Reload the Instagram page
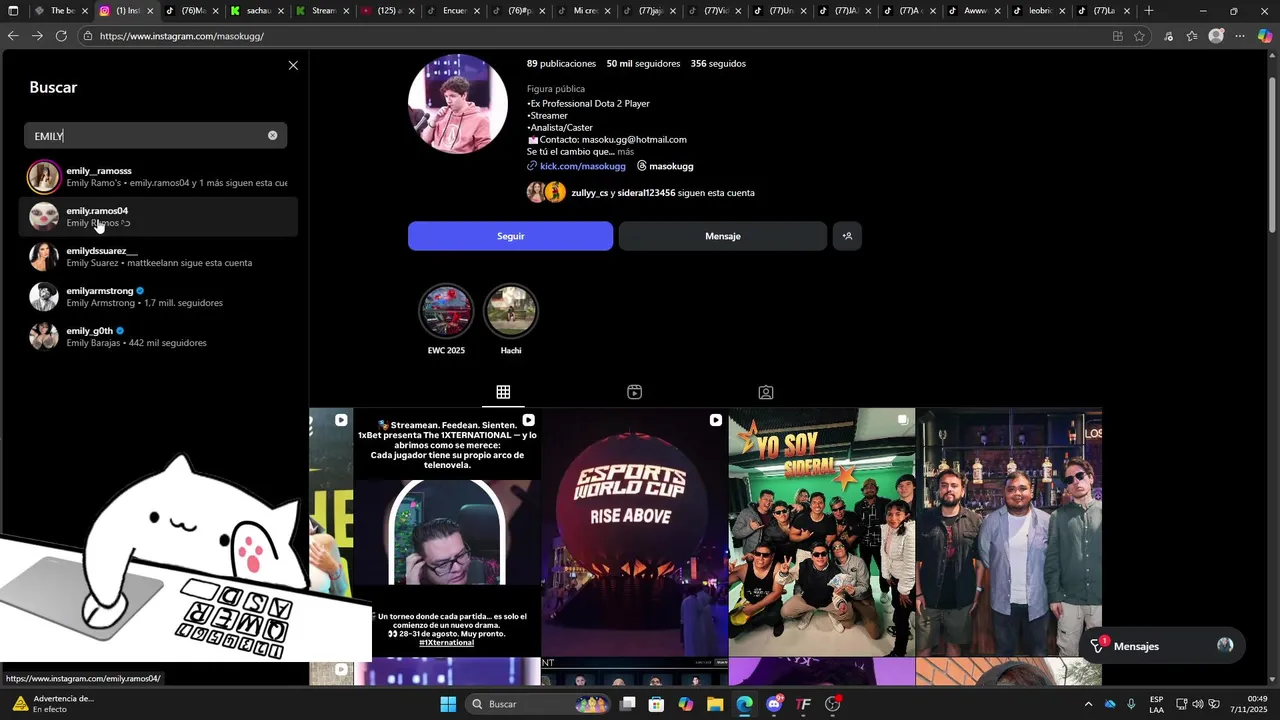The height and width of the screenshot is (720, 1280). pos(61,36)
